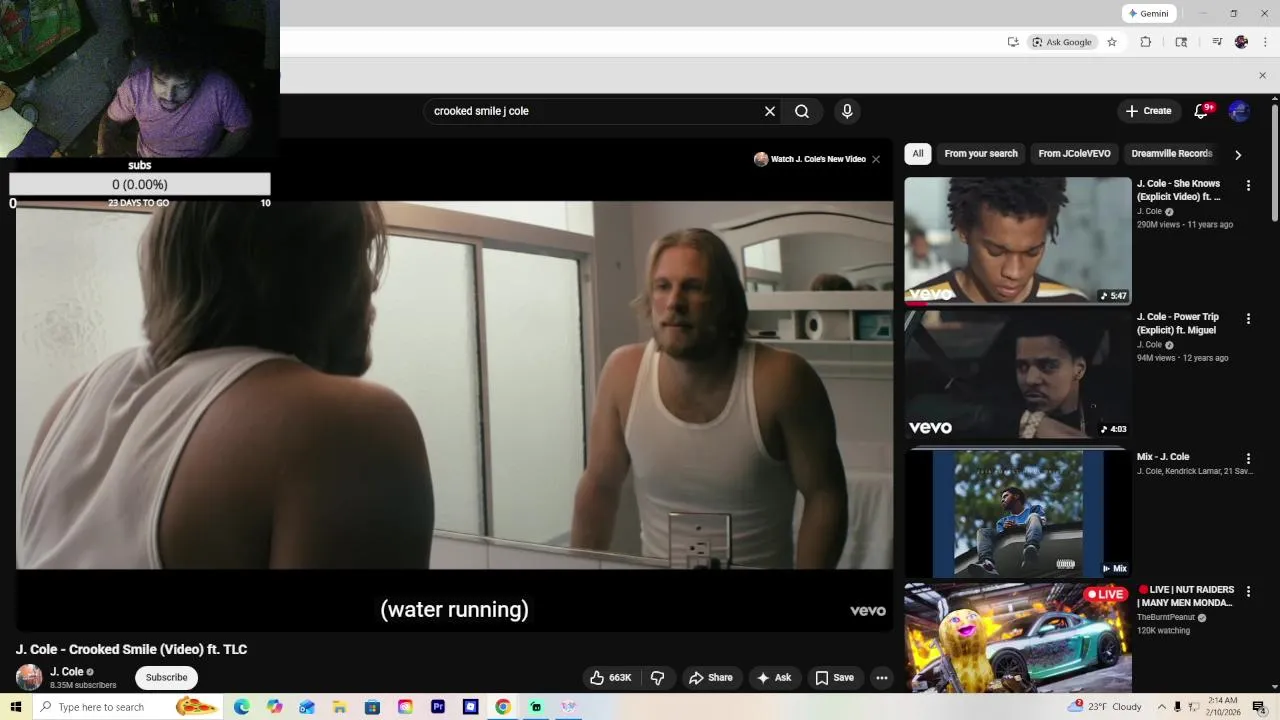The height and width of the screenshot is (720, 1280).
Task: Open File Explorer from the taskbar
Action: click(340, 707)
